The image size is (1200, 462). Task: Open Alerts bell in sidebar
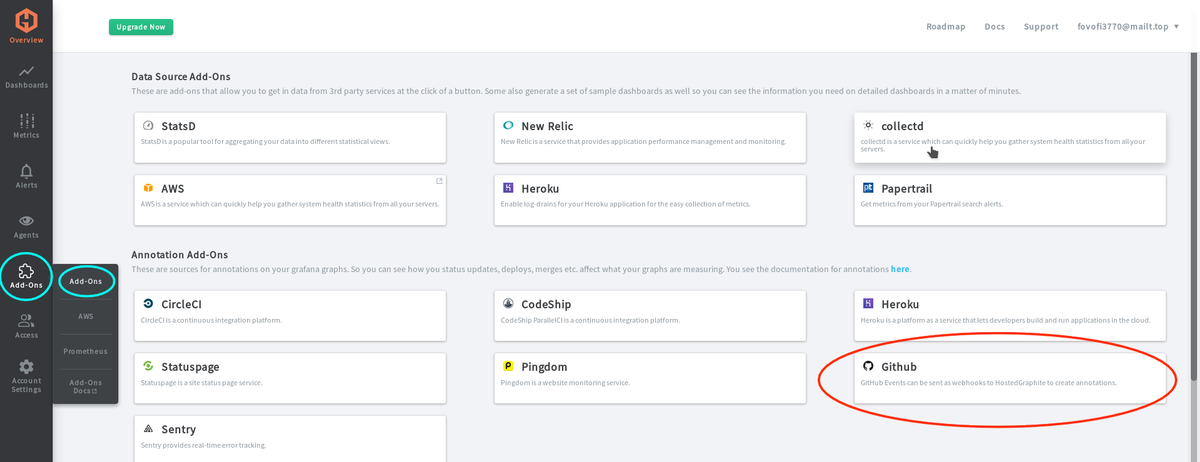[x=26, y=176]
